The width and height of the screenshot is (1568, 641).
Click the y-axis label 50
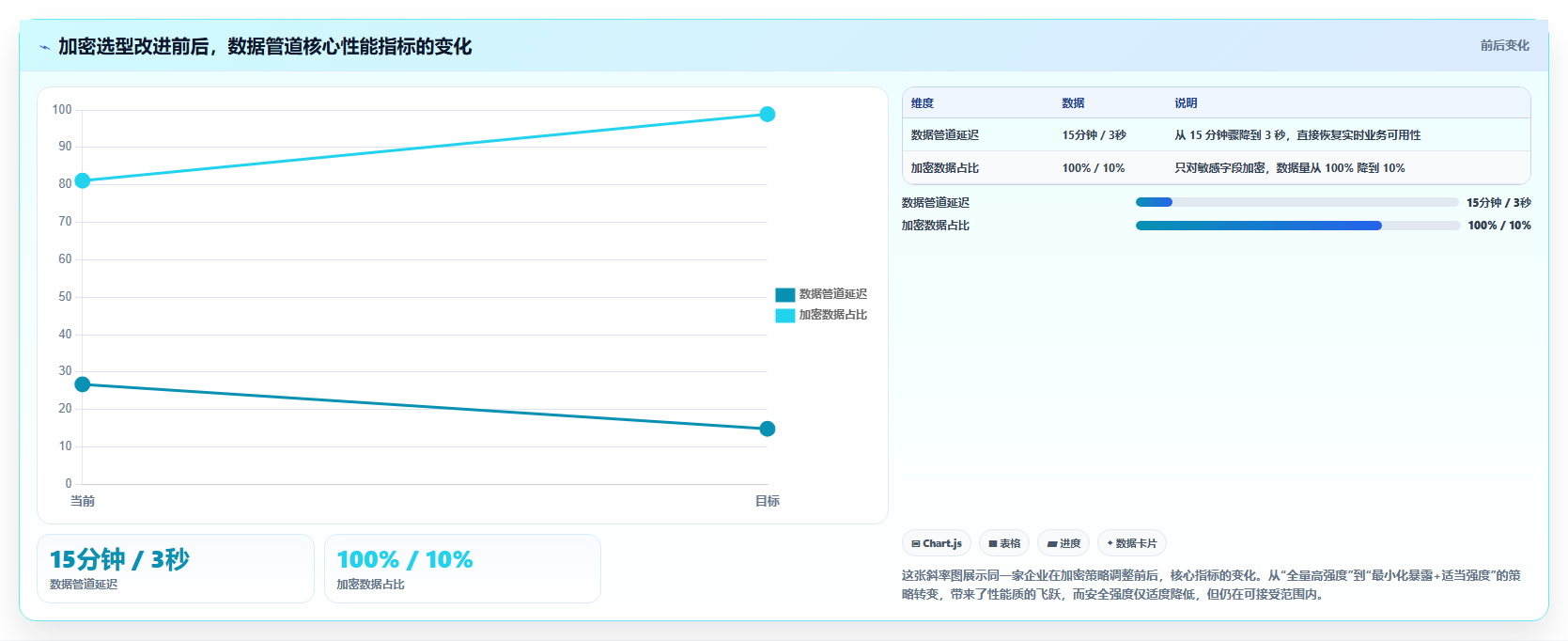[65, 297]
